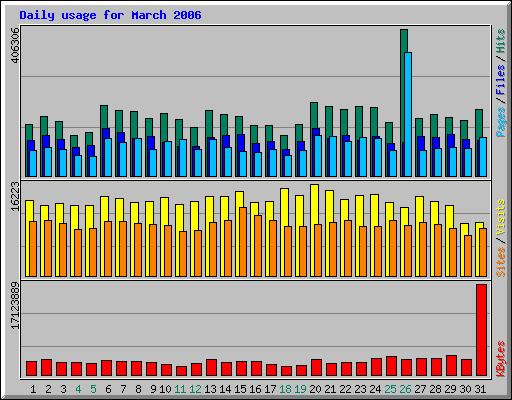
Task: Select the yellow "Visits" legend label
Action: tap(501, 217)
